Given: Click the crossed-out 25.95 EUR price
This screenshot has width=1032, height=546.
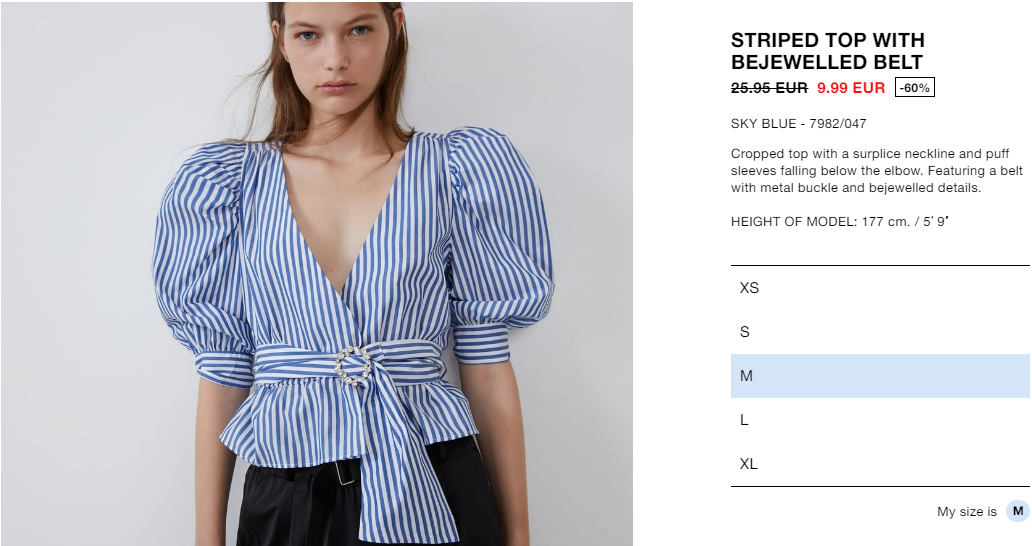Looking at the screenshot, I should pos(769,87).
